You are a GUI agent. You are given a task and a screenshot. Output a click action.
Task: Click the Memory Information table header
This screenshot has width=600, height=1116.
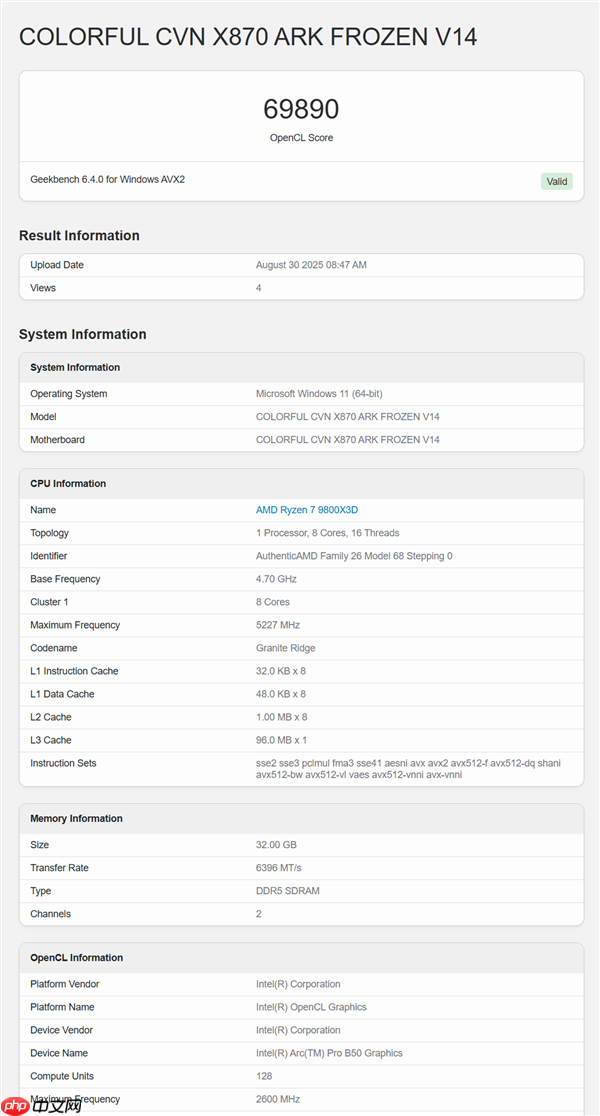[x=76, y=819]
